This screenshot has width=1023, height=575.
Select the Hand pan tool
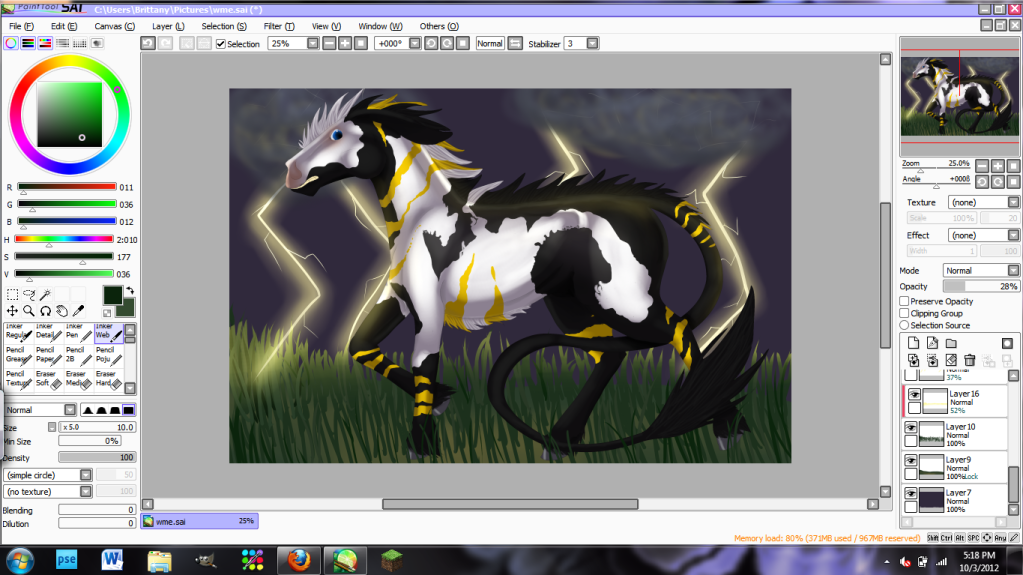pos(61,311)
